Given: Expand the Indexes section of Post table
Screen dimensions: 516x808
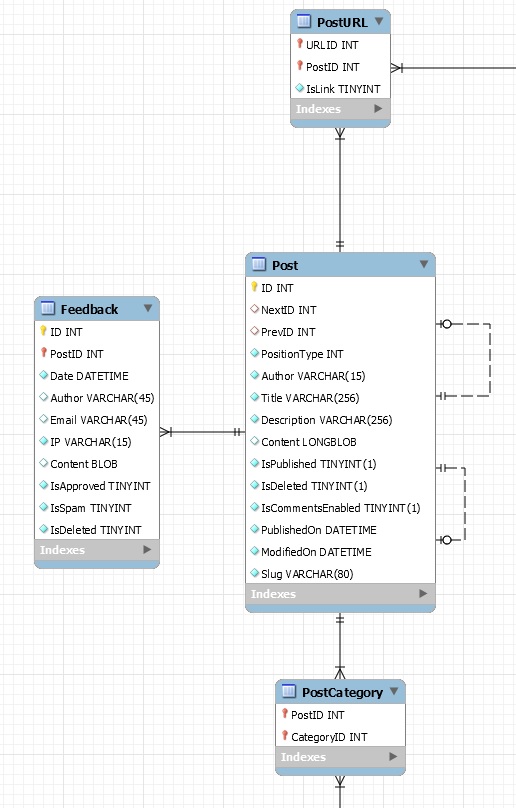Looking at the screenshot, I should pos(423,593).
